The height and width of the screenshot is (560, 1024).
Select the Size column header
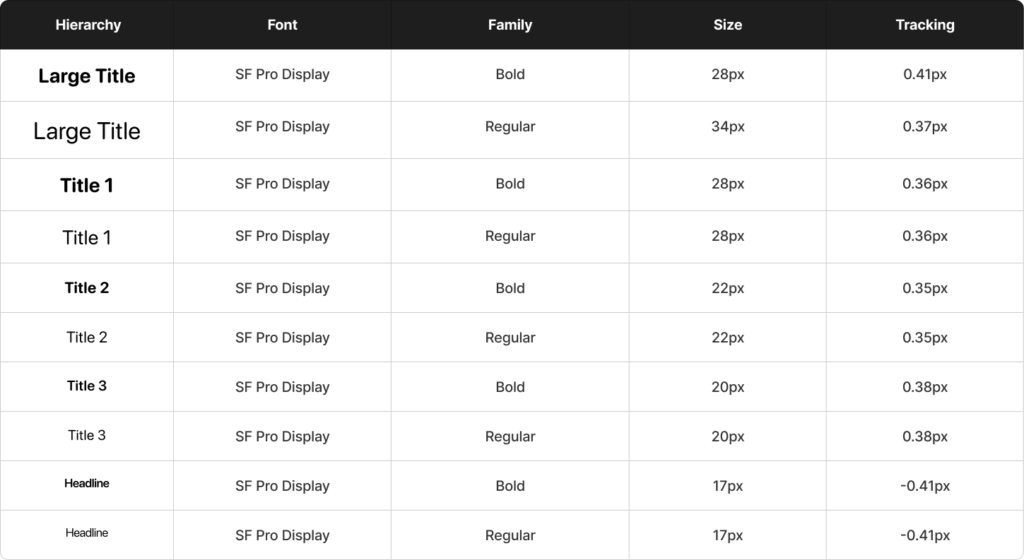(x=728, y=25)
